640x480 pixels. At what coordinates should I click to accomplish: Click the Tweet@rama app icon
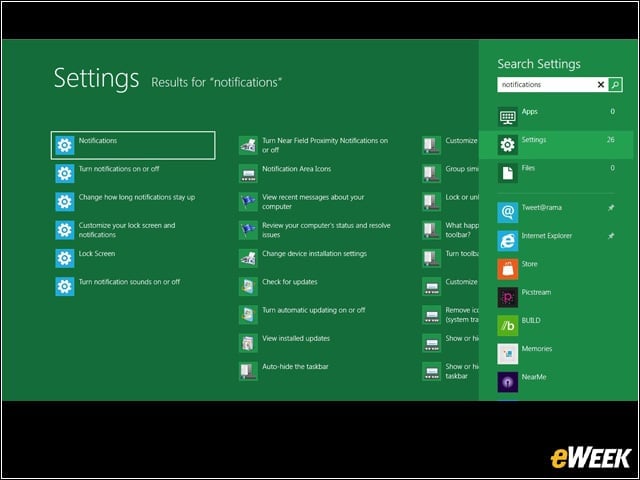tap(507, 212)
